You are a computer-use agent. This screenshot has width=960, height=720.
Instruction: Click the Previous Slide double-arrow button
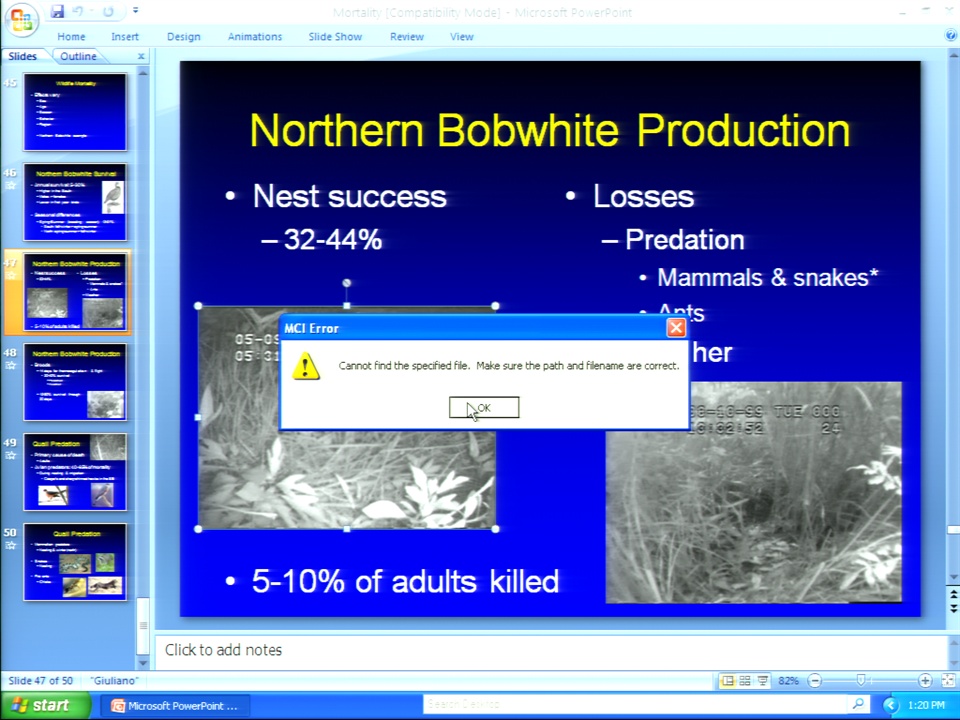(953, 594)
